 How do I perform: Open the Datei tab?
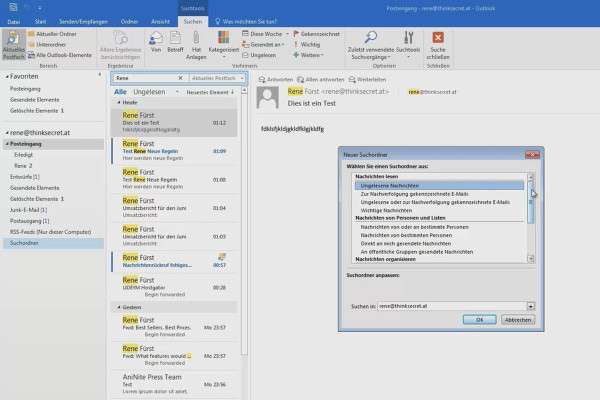click(x=14, y=22)
